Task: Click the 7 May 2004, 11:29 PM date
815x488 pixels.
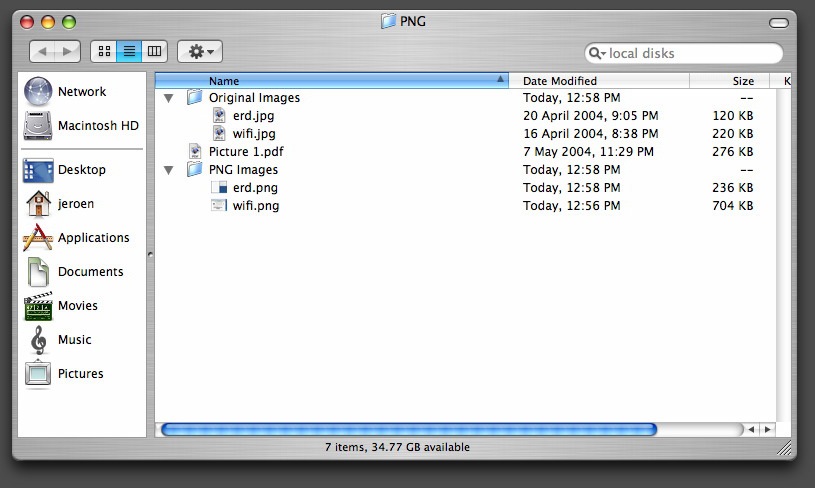Action: coord(588,152)
